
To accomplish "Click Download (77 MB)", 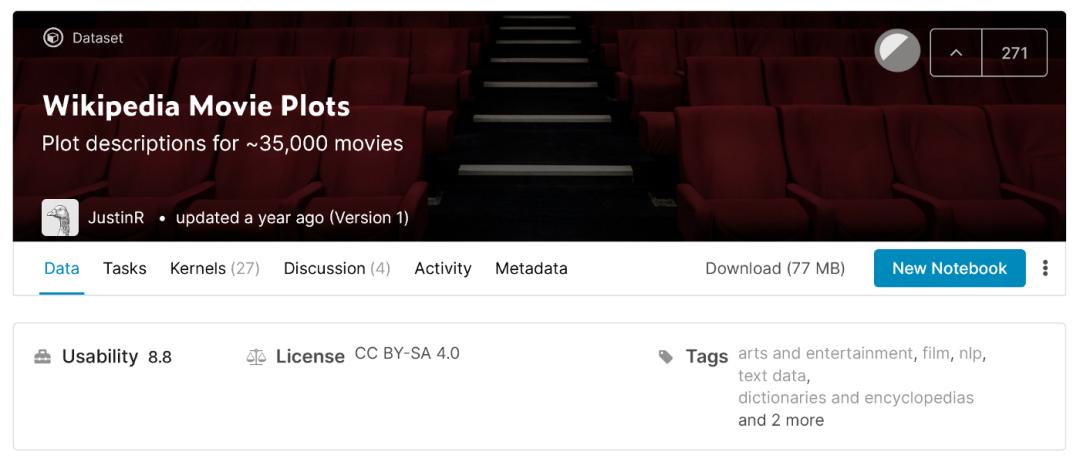I will (x=775, y=268).
